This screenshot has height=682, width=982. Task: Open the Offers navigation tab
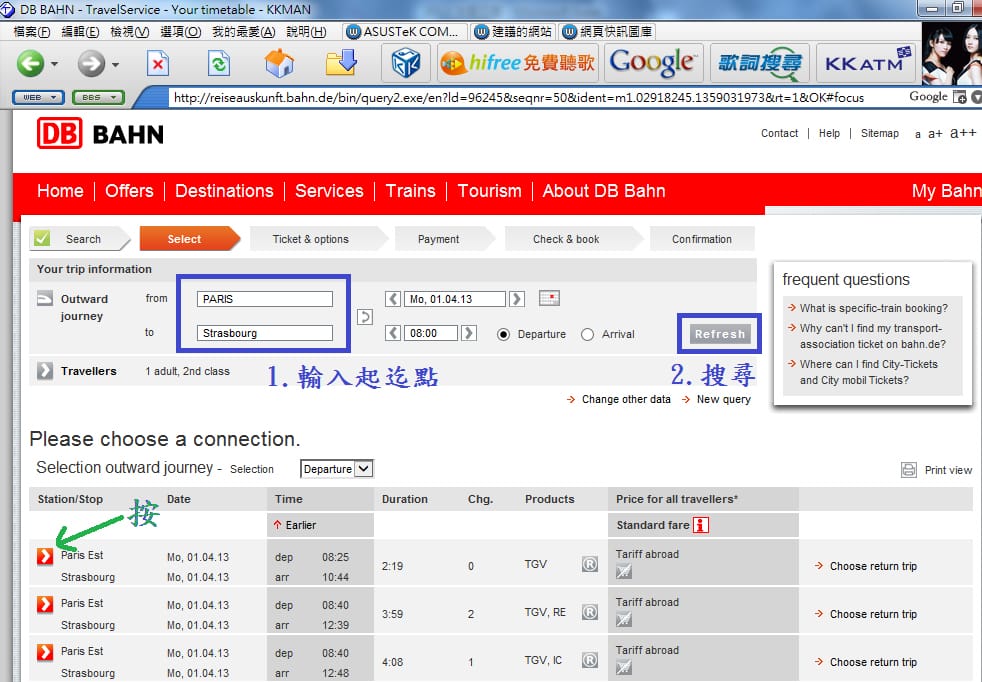(x=129, y=191)
